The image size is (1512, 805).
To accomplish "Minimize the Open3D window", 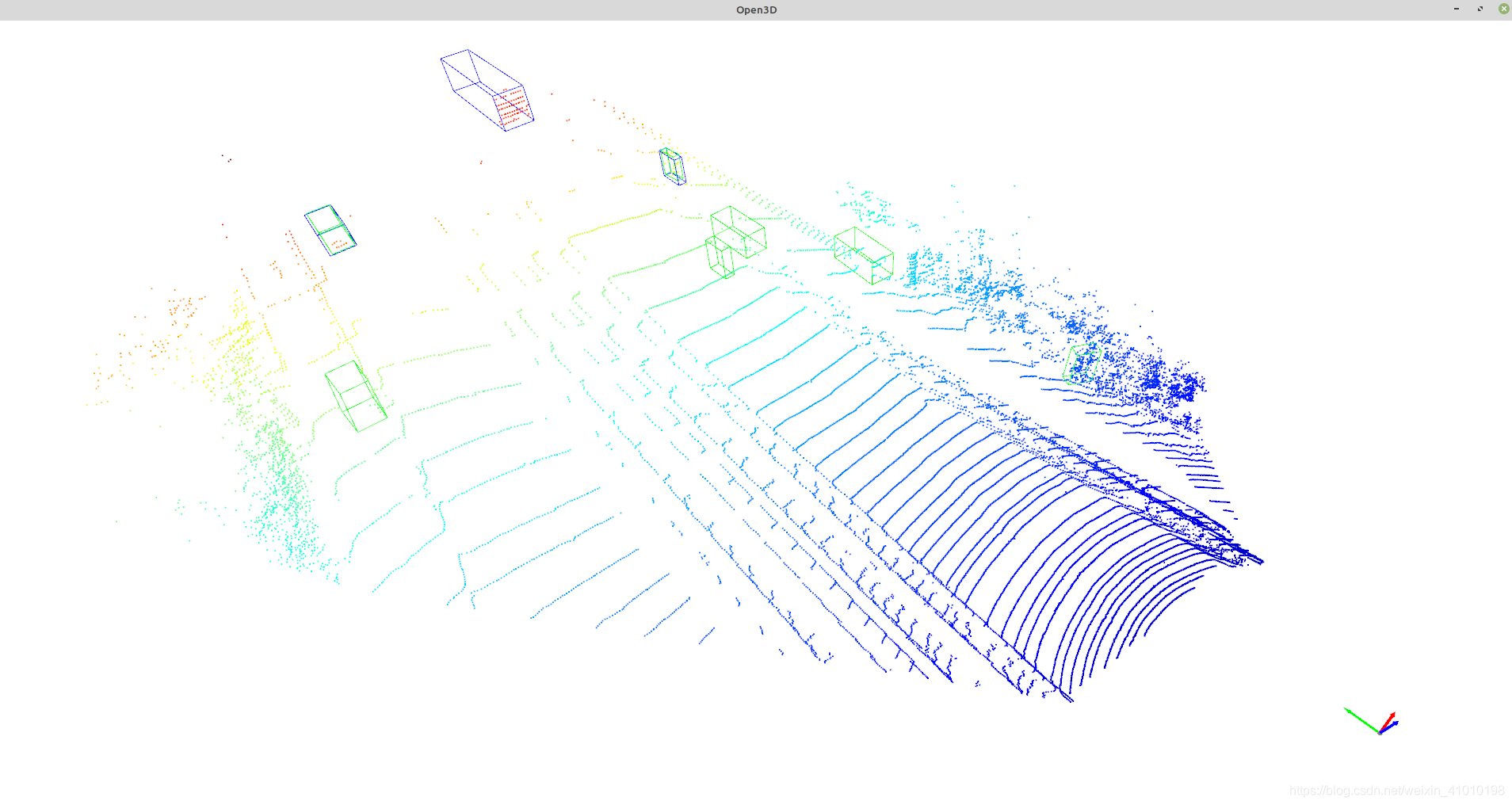I will (x=1456, y=9).
